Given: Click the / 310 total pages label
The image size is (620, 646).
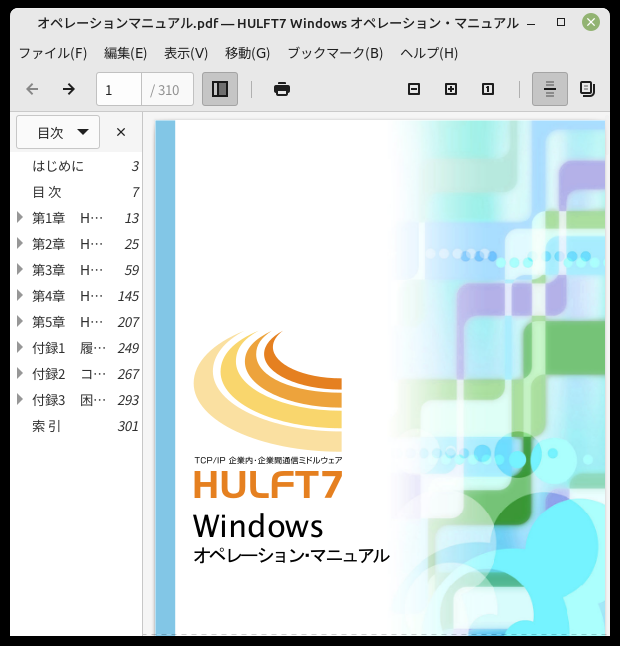Looking at the screenshot, I should (165, 90).
